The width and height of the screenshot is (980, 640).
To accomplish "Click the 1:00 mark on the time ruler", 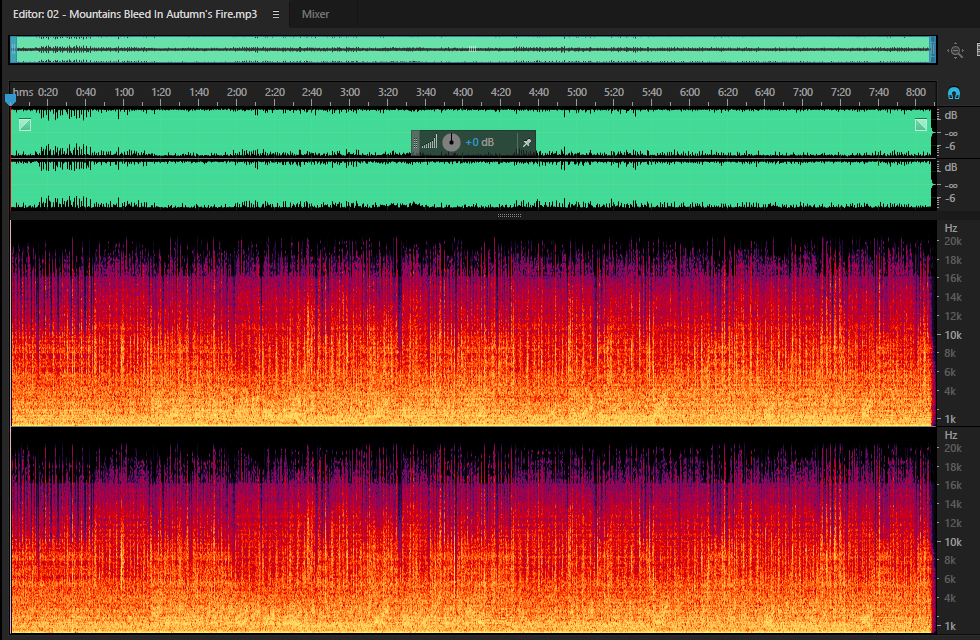I will 124,92.
